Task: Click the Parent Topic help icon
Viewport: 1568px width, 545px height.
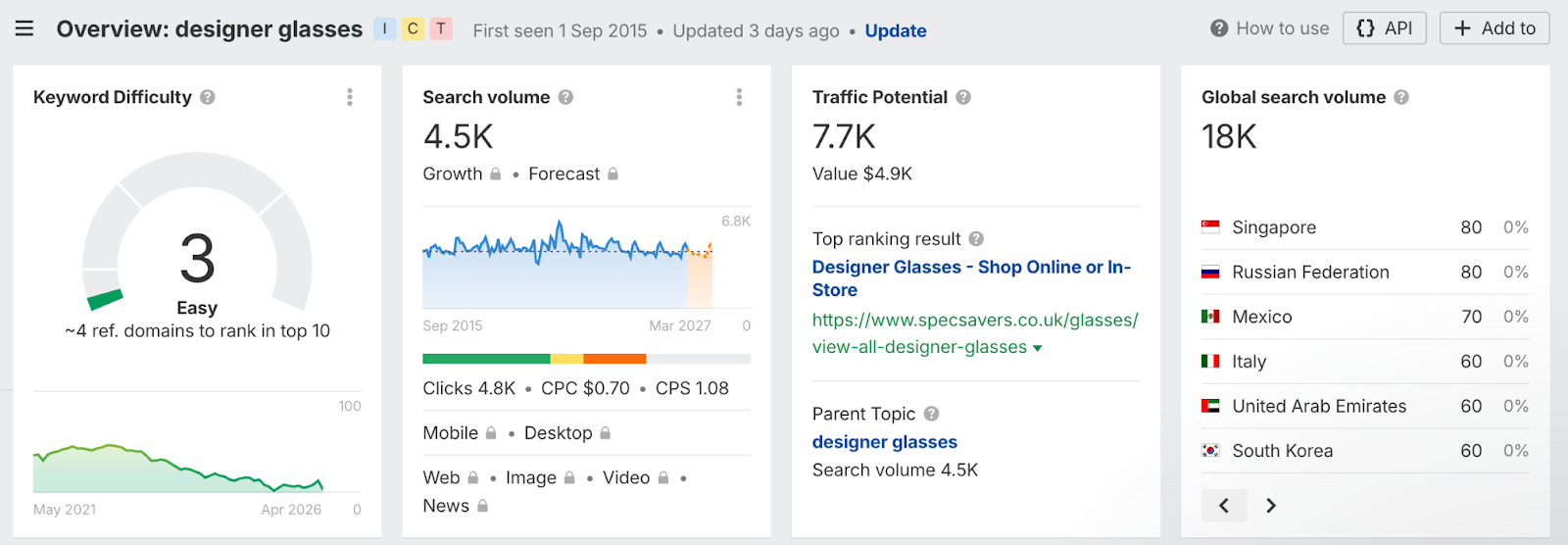Action: pyautogui.click(x=931, y=414)
